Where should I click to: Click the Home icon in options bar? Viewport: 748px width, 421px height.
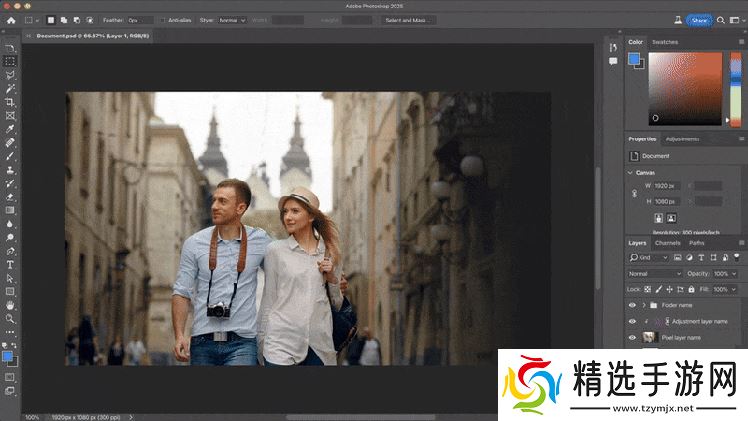pos(9,19)
